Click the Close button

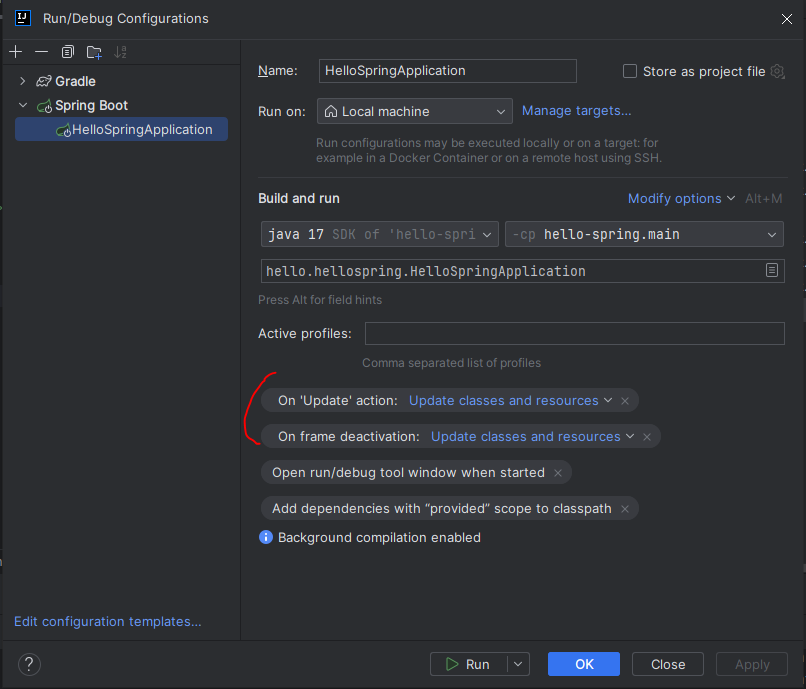tap(668, 664)
